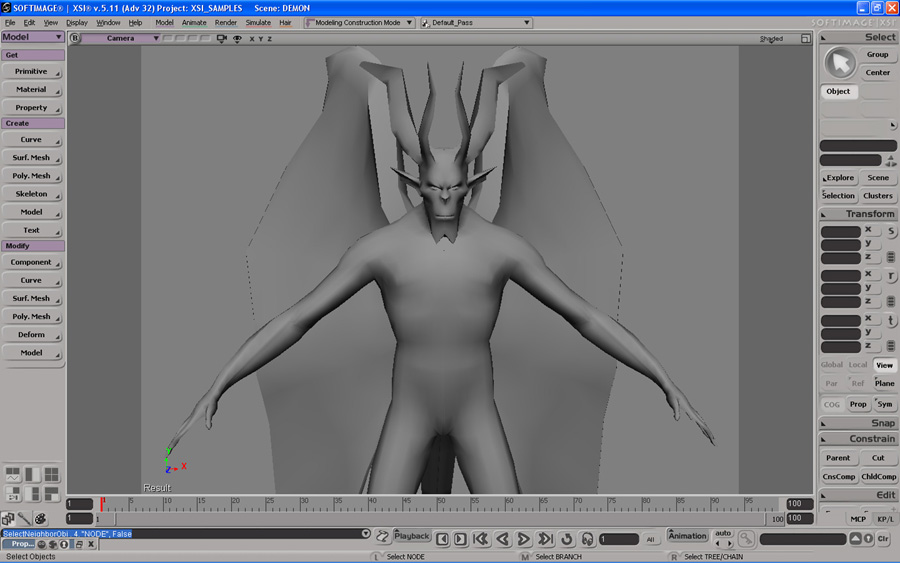Open the Render menu

click(x=226, y=23)
